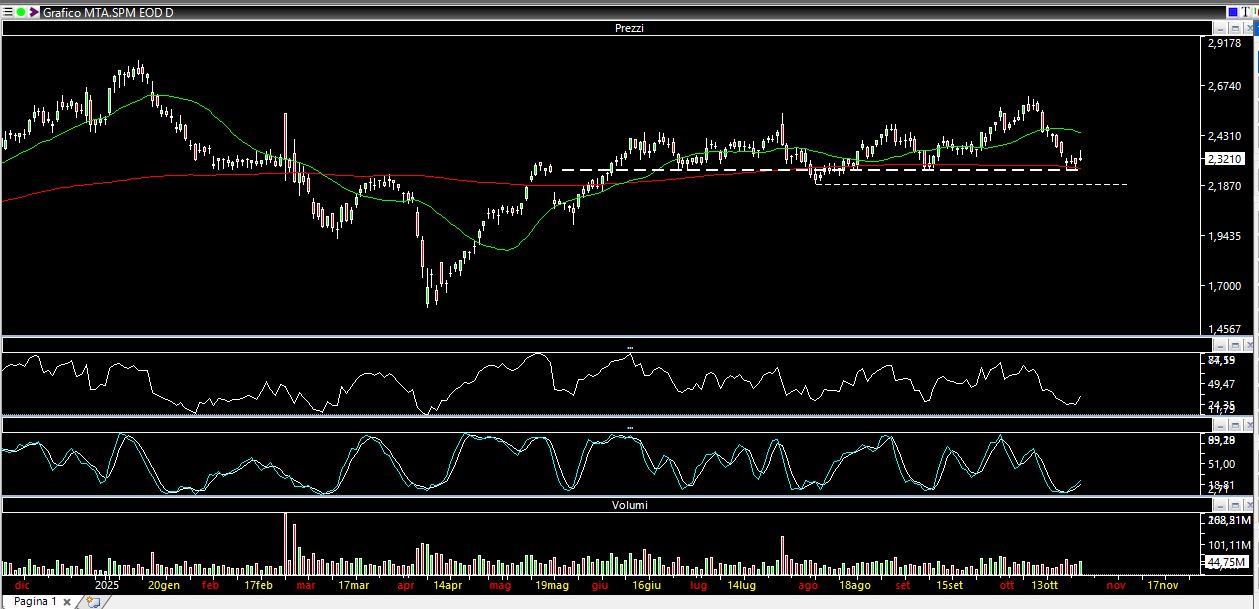Click the purple arrow icon in title bar

34,13
